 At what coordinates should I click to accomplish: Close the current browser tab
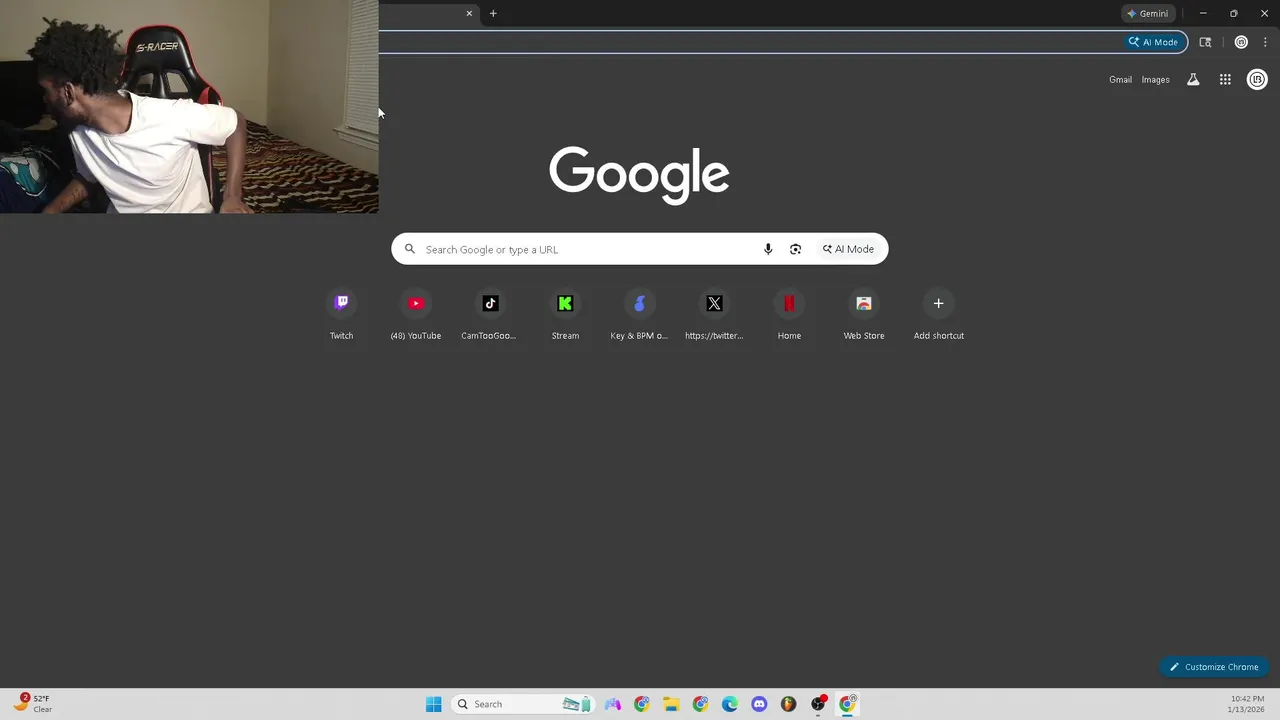tap(469, 13)
